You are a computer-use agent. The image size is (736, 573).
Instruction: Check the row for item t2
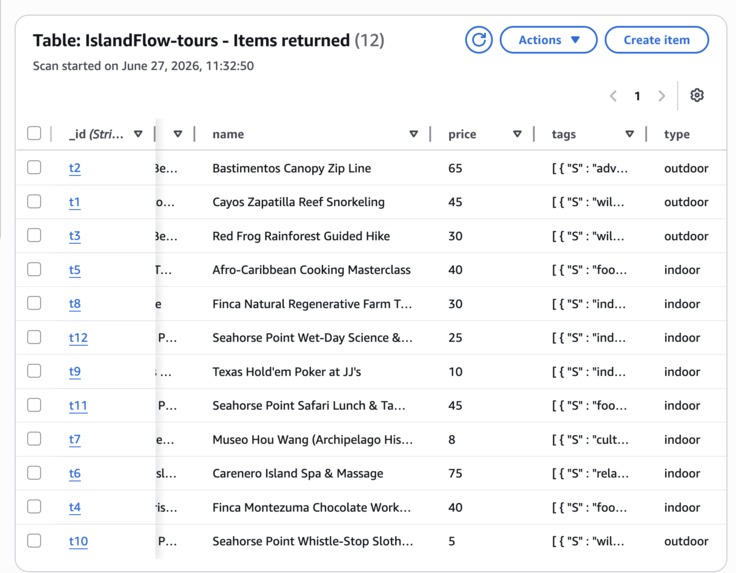click(34, 167)
